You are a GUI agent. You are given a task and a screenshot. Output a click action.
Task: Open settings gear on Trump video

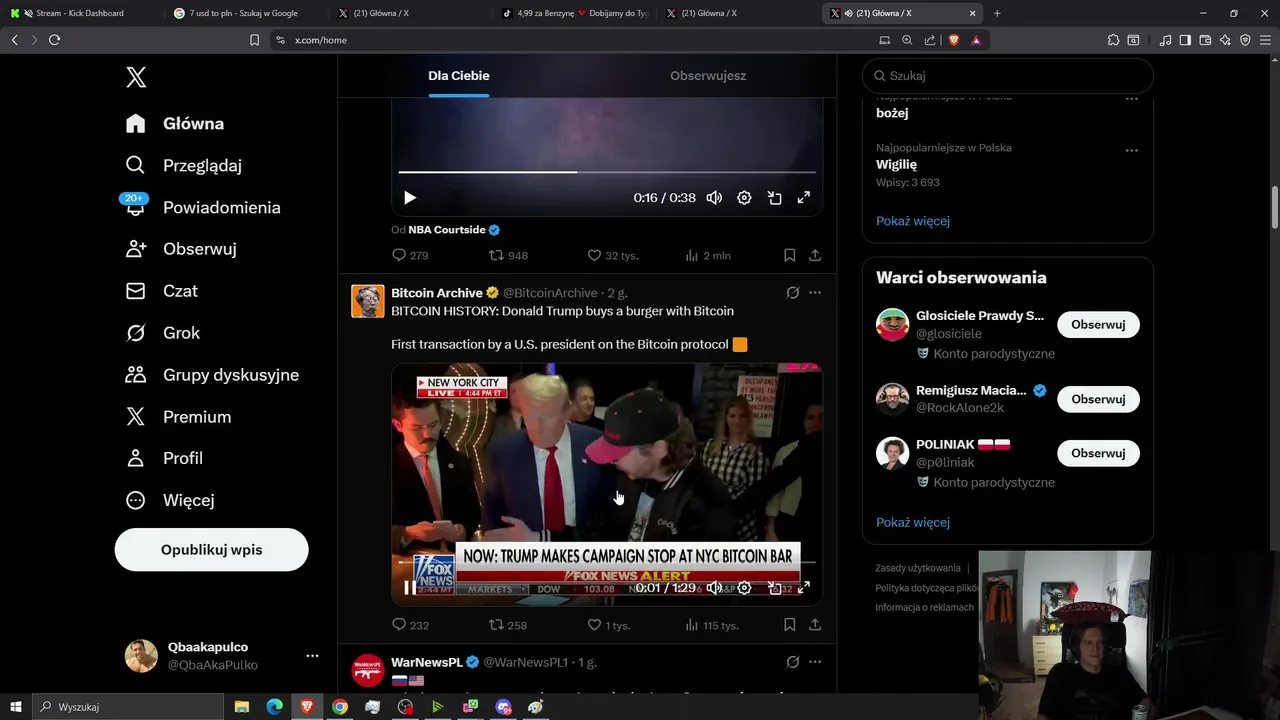click(744, 588)
